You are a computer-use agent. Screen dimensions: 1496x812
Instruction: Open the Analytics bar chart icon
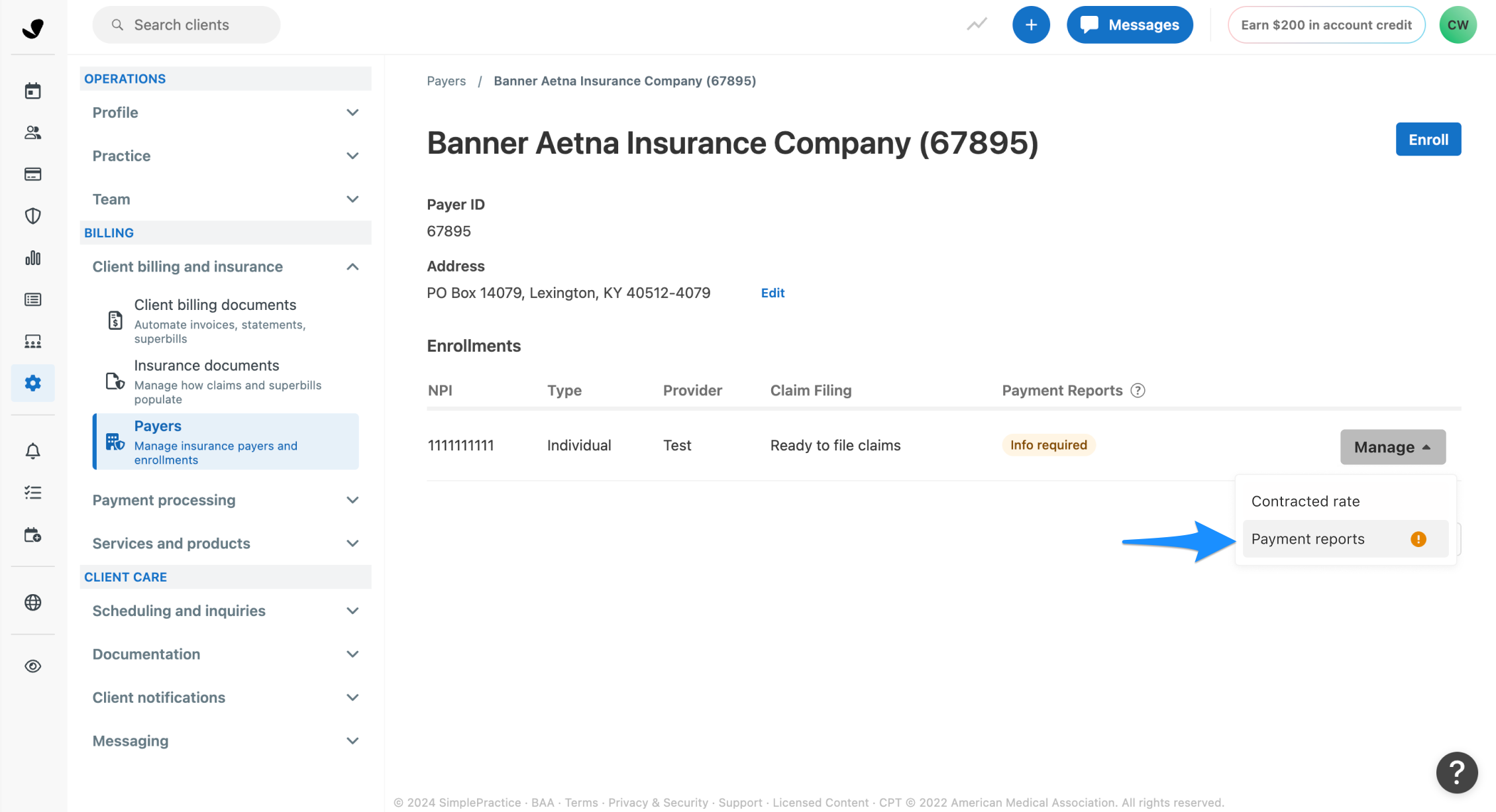[x=32, y=258]
